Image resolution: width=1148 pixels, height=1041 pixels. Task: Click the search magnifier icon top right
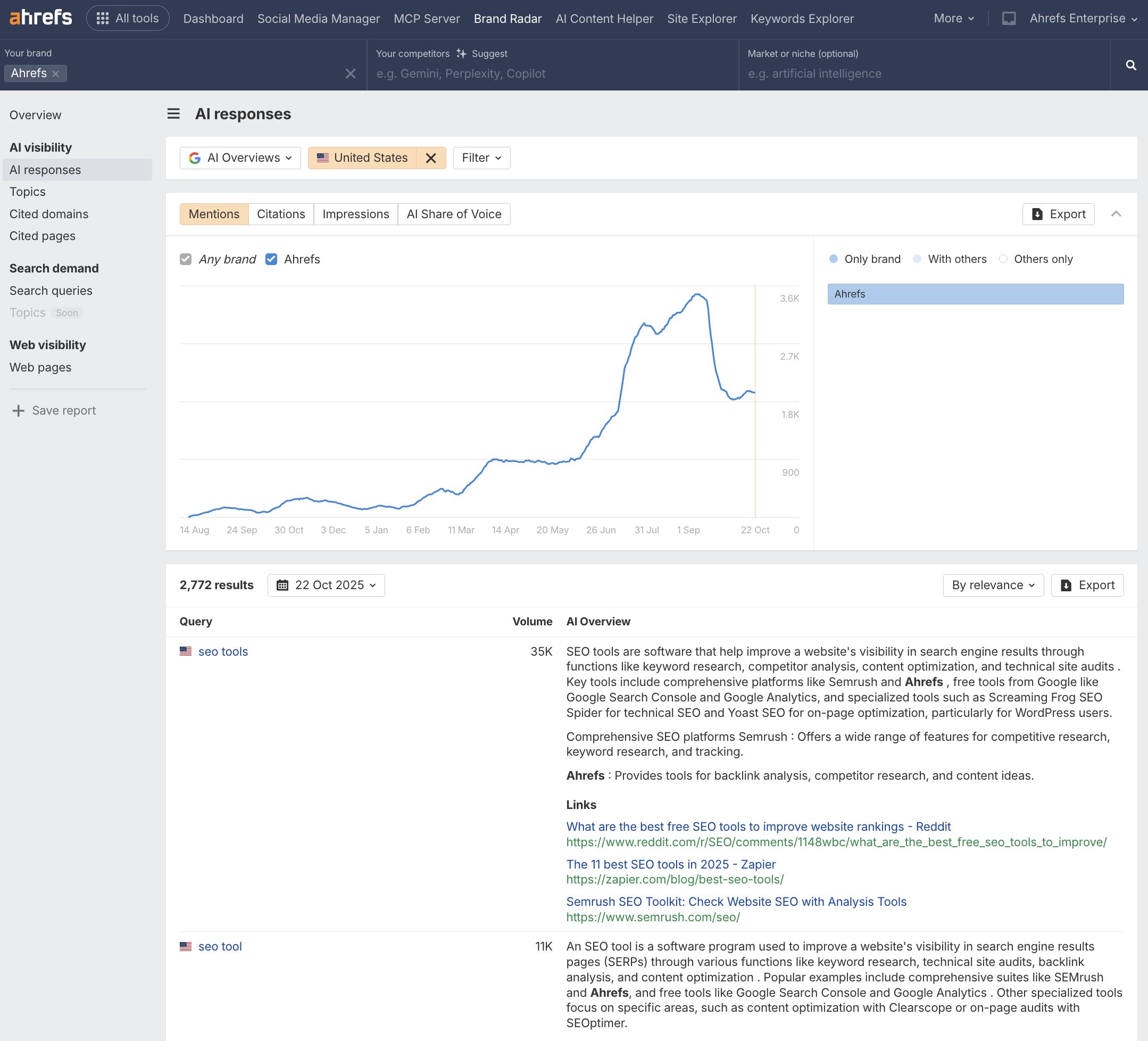click(x=1130, y=65)
